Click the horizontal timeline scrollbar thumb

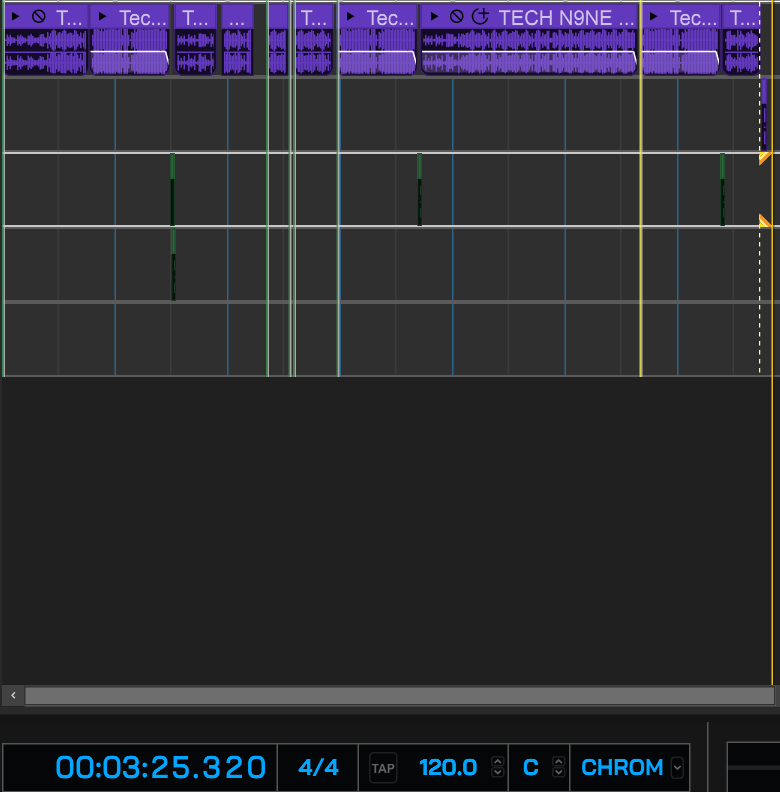(400, 696)
